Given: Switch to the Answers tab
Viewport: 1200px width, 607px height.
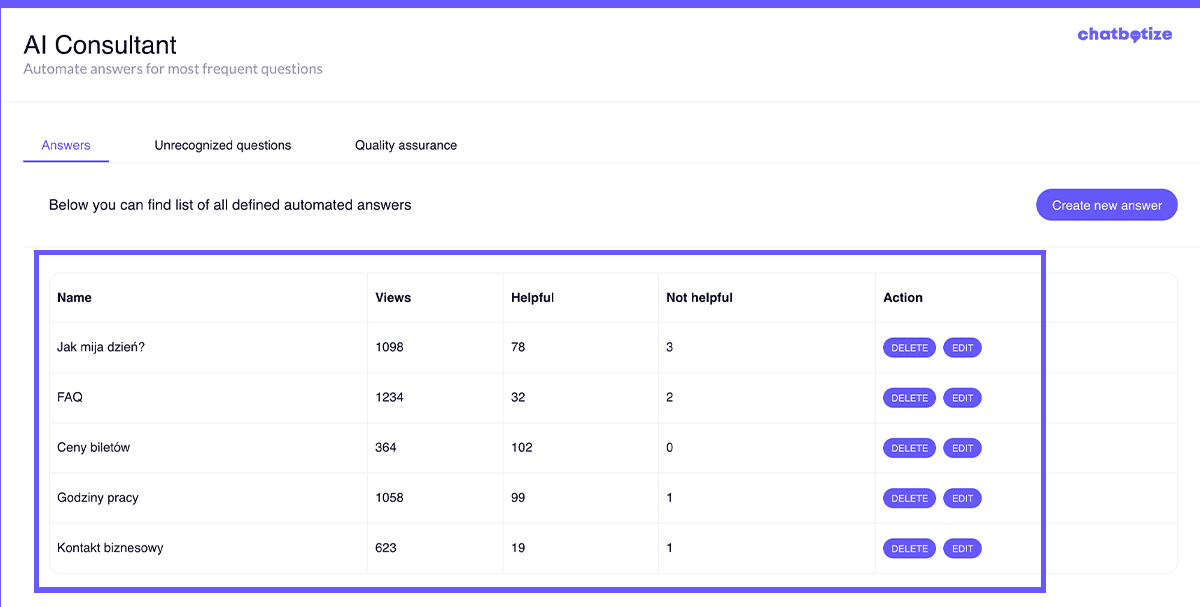Looking at the screenshot, I should pyautogui.click(x=66, y=146).
